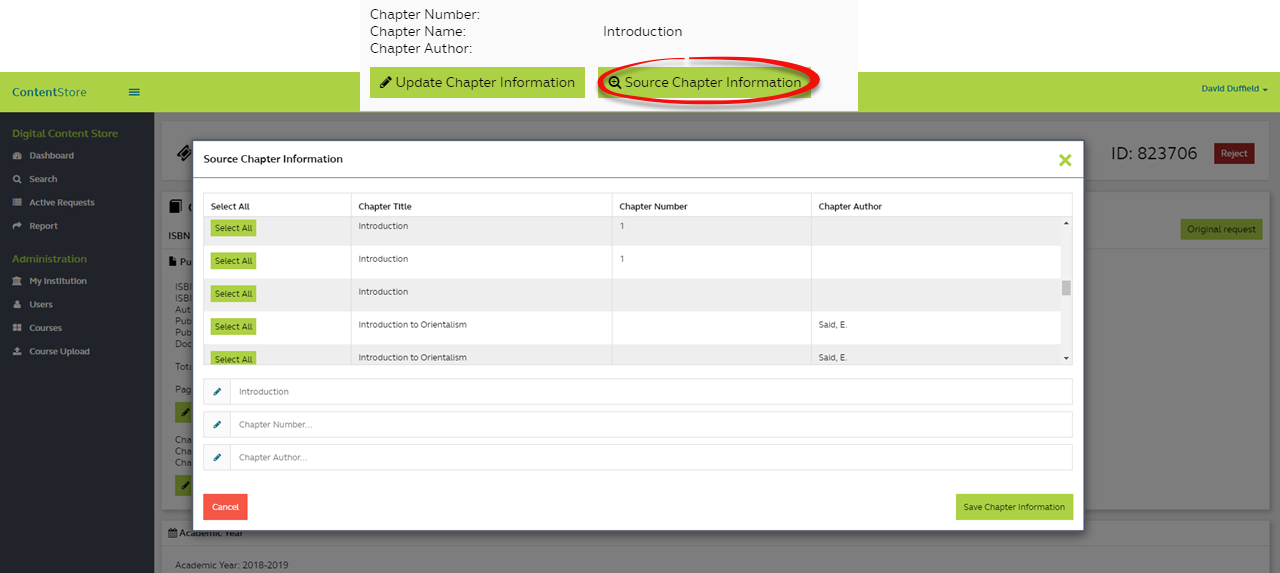Go to Active Requests page
This screenshot has width=1280, height=573.
[61, 203]
